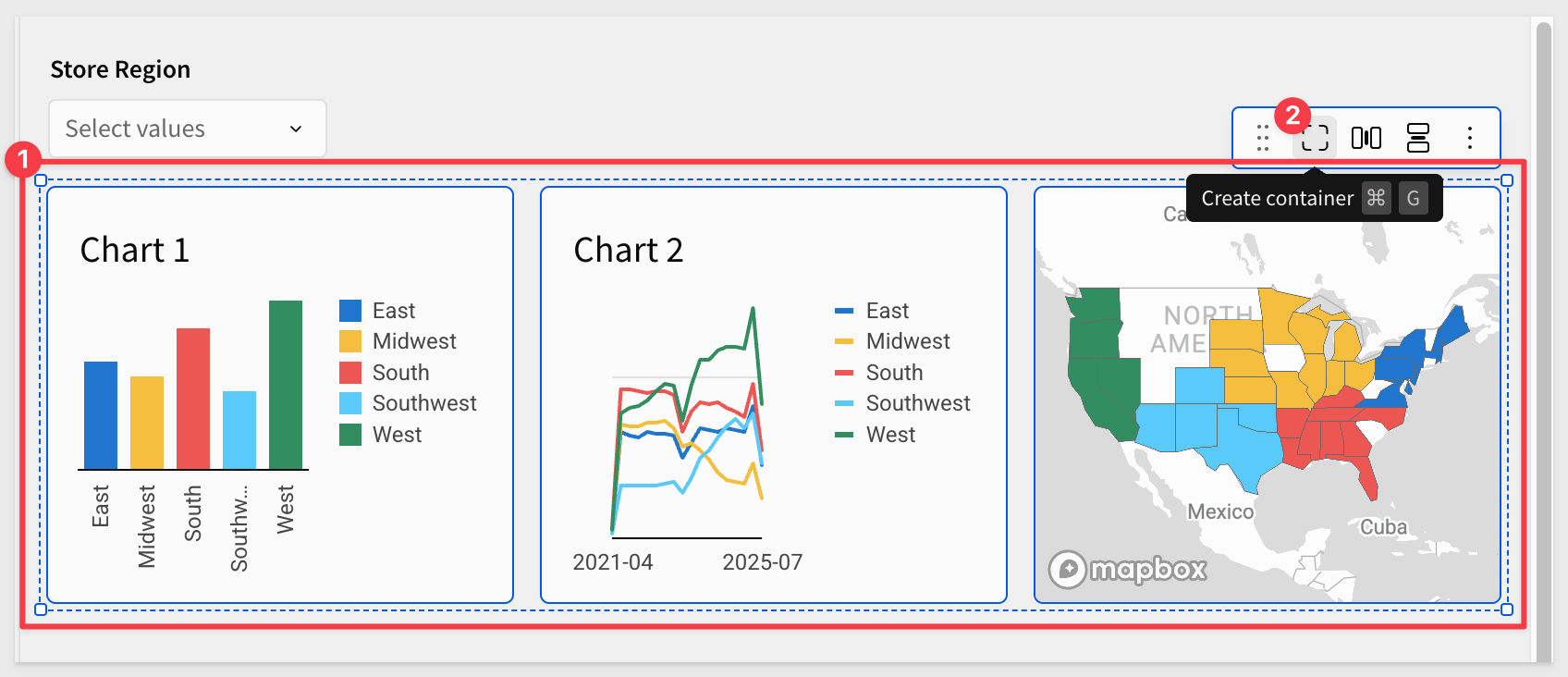Screen dimensions: 1568x677
Task: Click the East blue legend swatch in Chart 1
Action: (x=350, y=311)
